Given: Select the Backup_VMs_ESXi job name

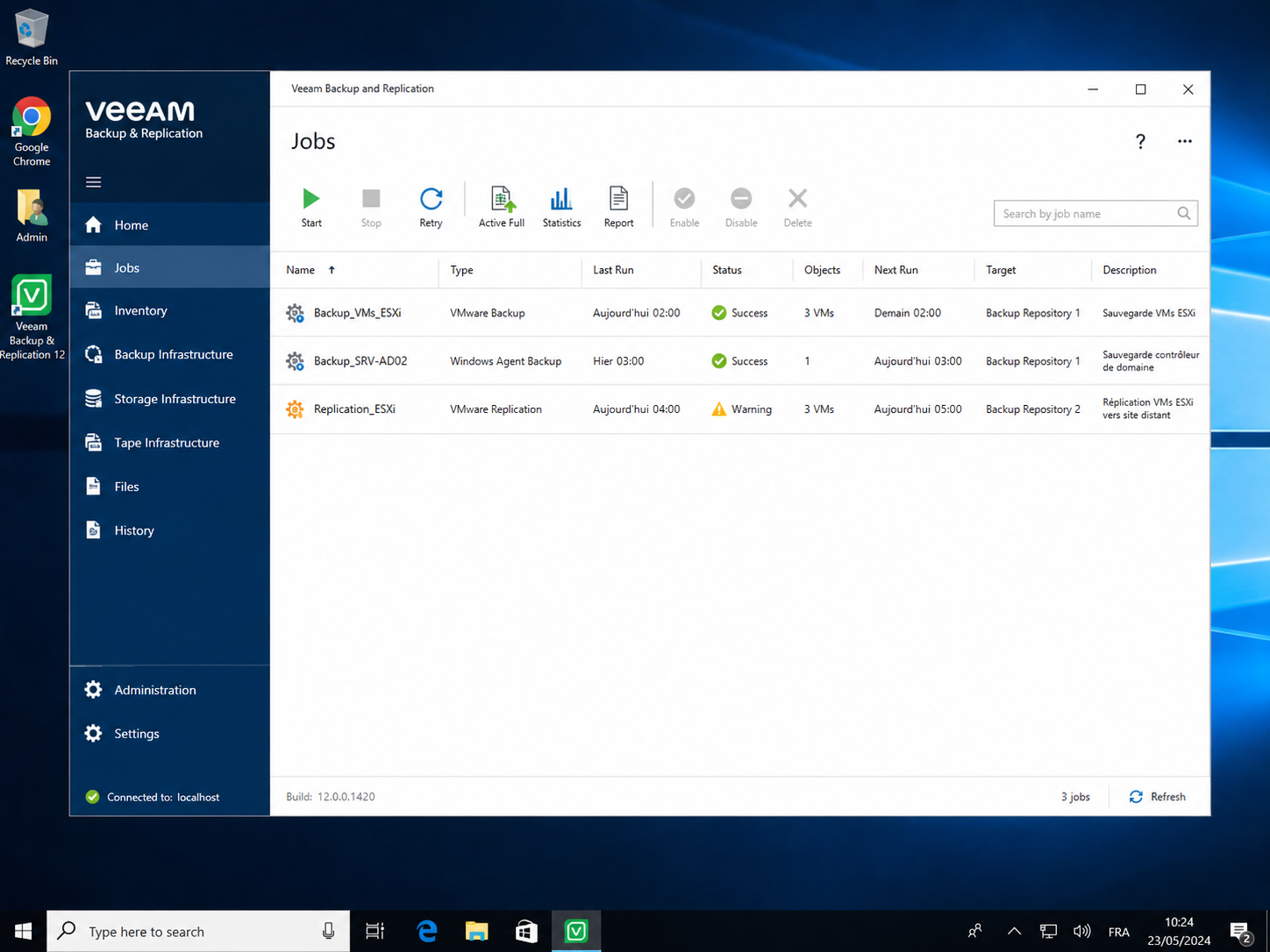Looking at the screenshot, I should [357, 313].
